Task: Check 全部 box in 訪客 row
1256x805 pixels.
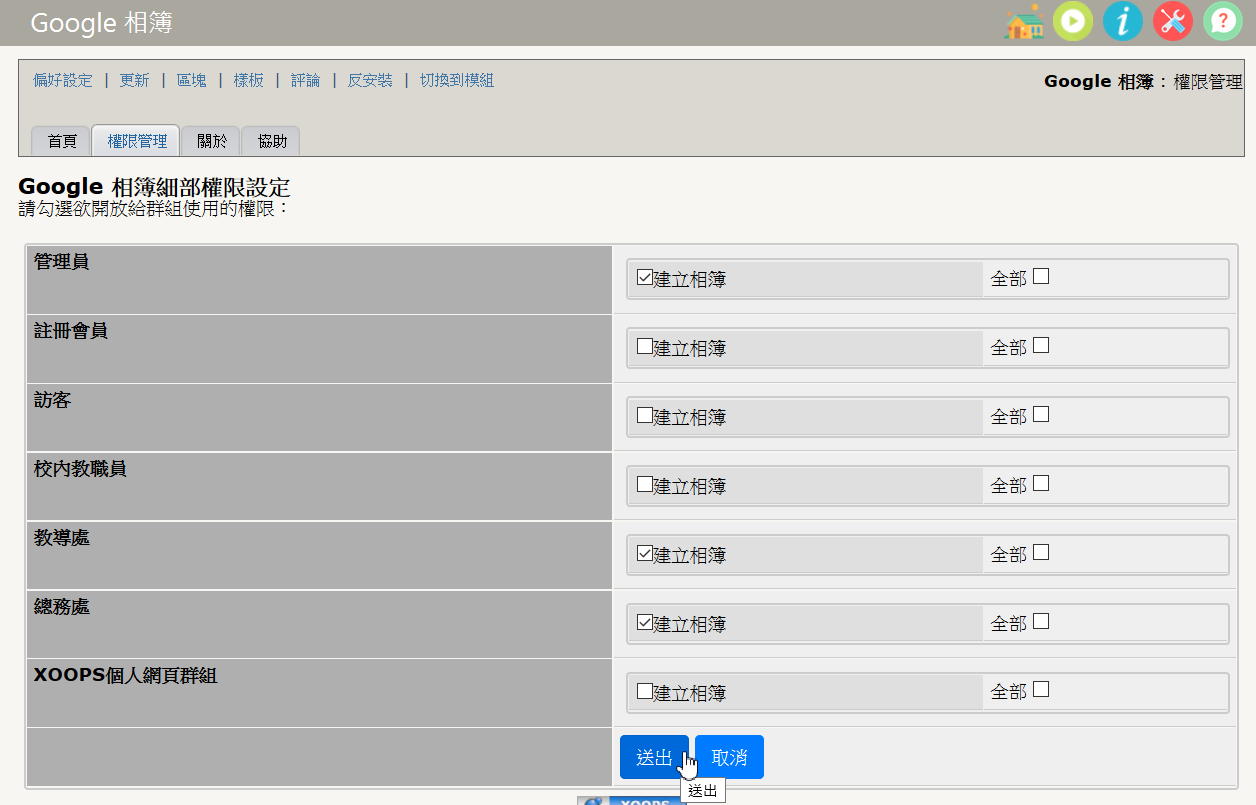Action: coord(1041,414)
